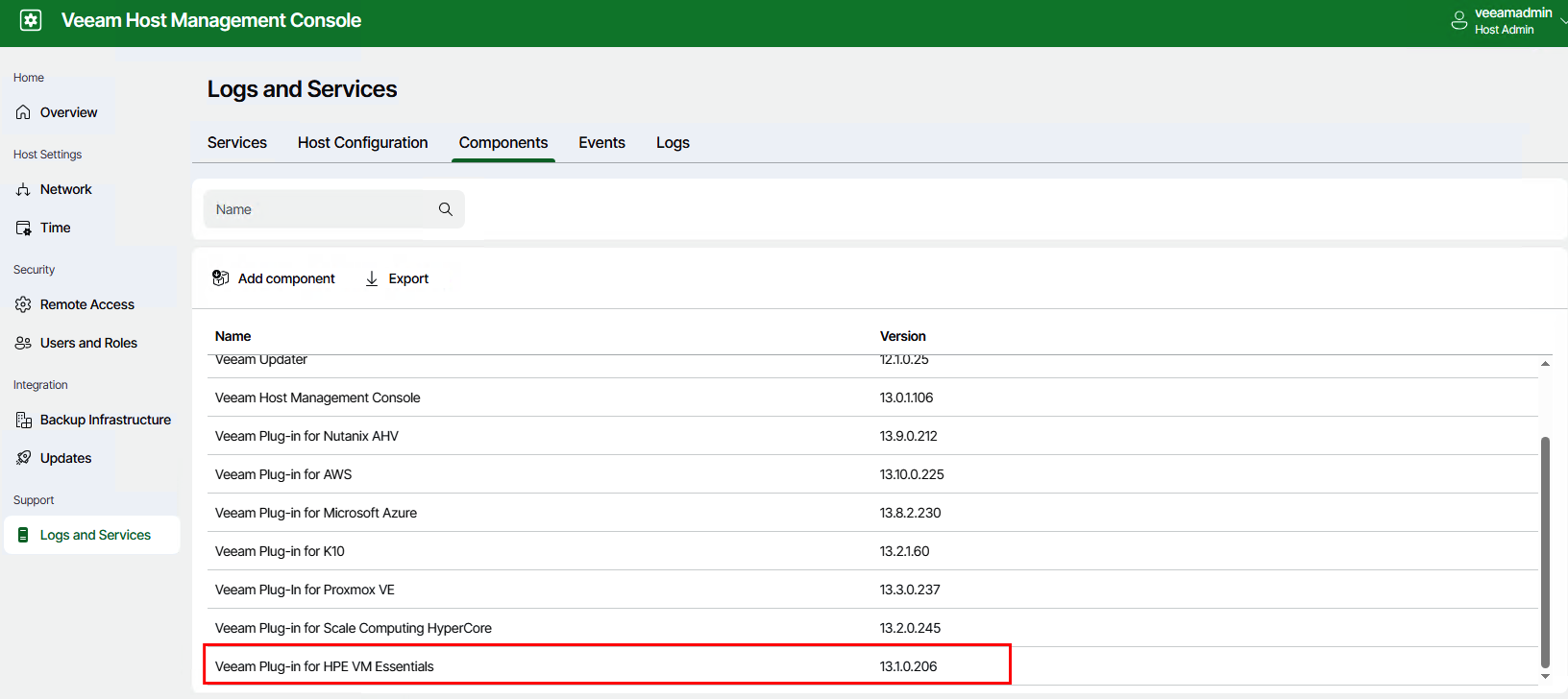Click the scrollbar down arrow

point(1545,677)
